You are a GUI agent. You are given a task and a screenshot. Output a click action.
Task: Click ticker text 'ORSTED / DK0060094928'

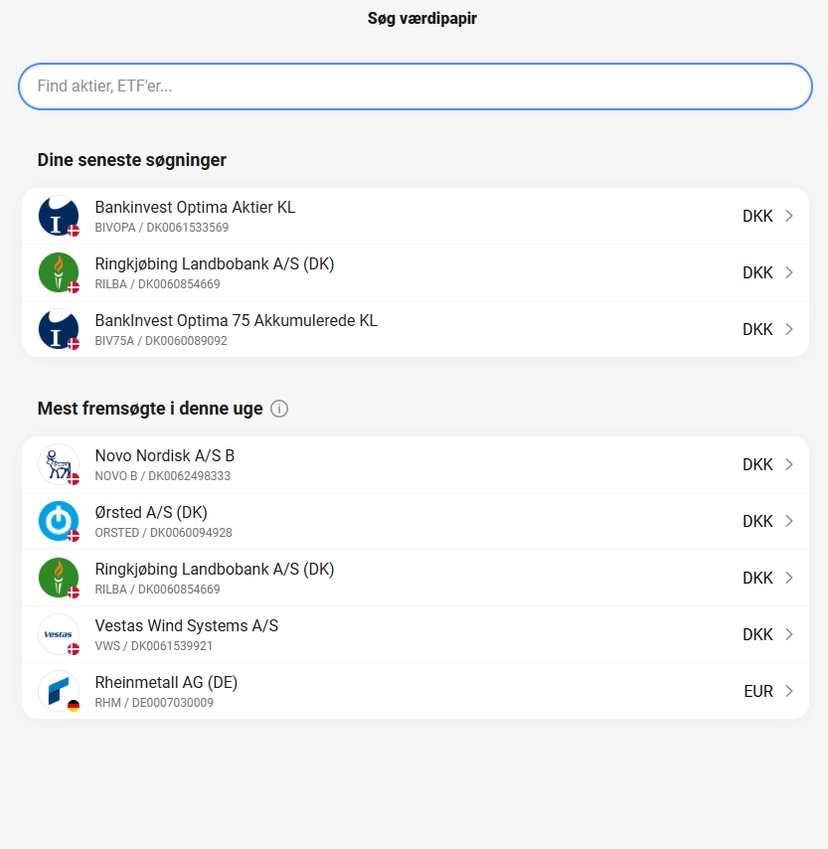coord(164,533)
